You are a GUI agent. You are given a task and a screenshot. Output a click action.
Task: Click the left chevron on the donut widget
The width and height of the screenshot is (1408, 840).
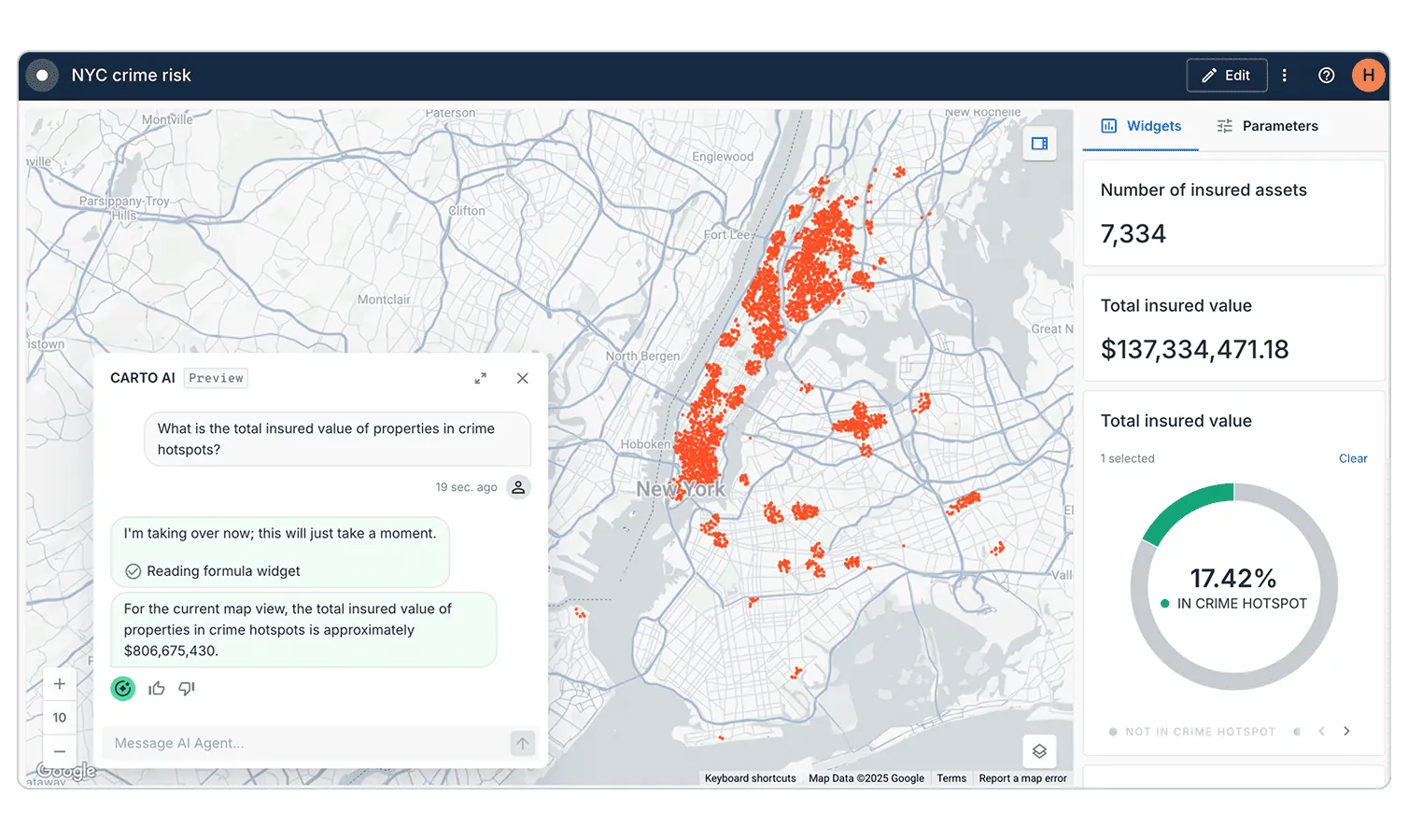point(1321,731)
